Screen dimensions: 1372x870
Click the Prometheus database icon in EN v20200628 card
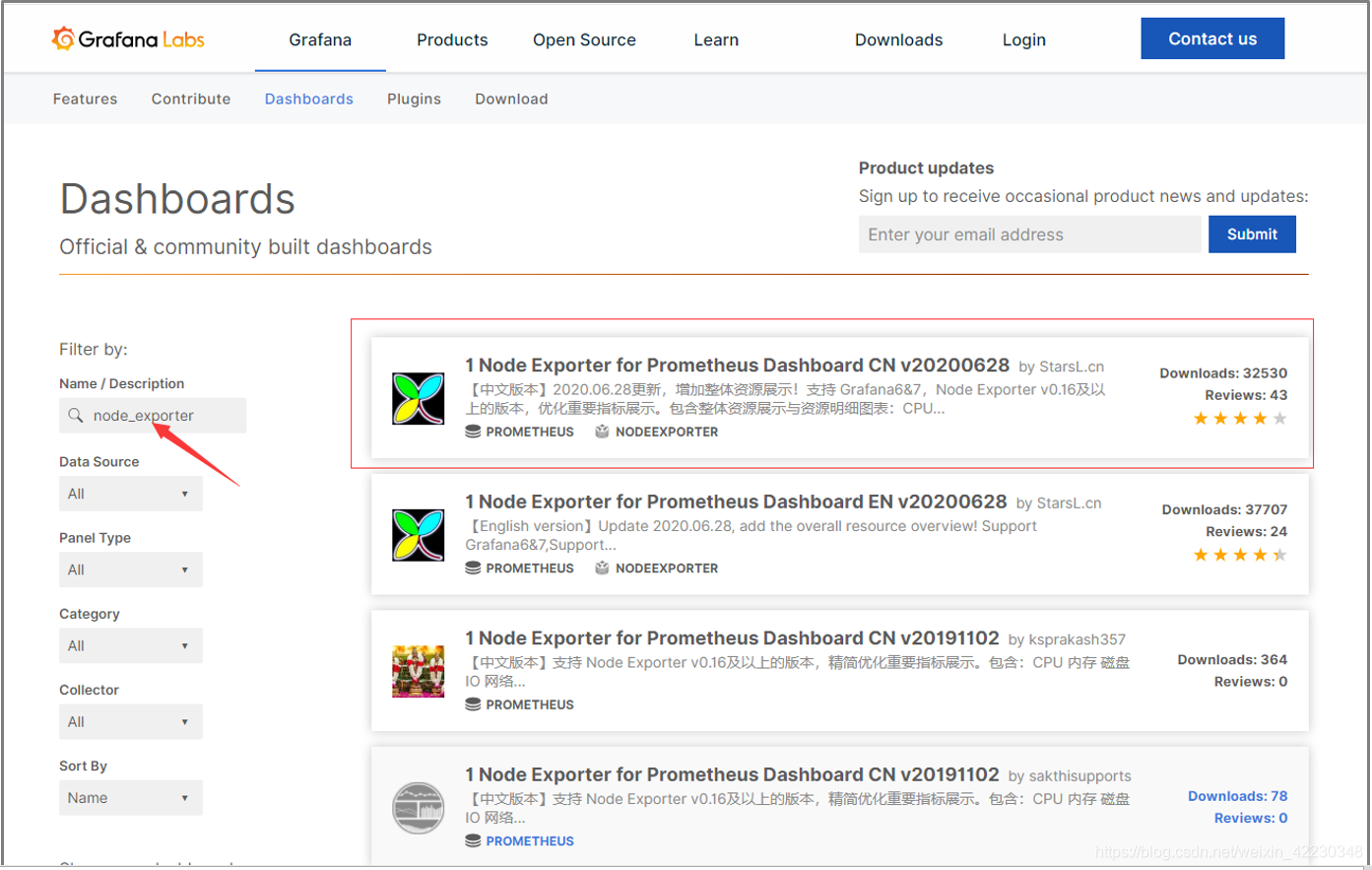473,569
